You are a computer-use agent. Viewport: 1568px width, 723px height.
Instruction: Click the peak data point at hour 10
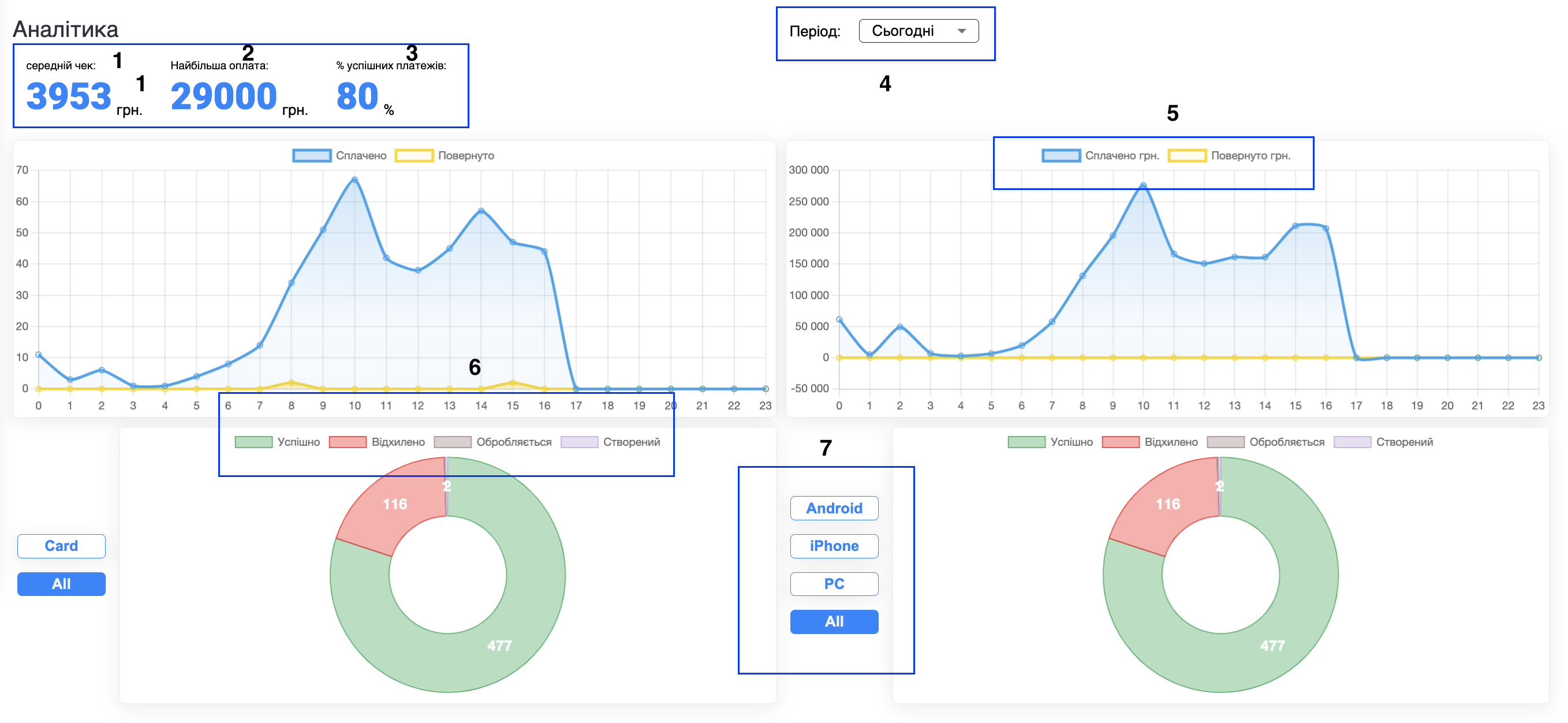point(354,180)
